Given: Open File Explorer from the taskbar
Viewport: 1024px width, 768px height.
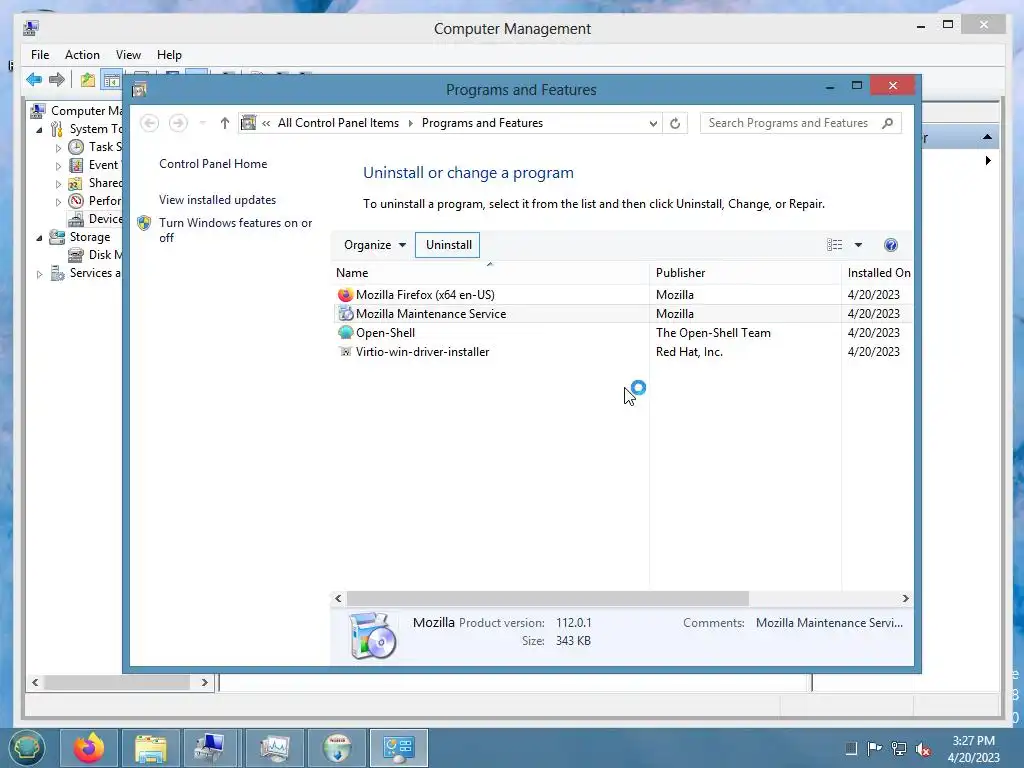Looking at the screenshot, I should click(151, 747).
